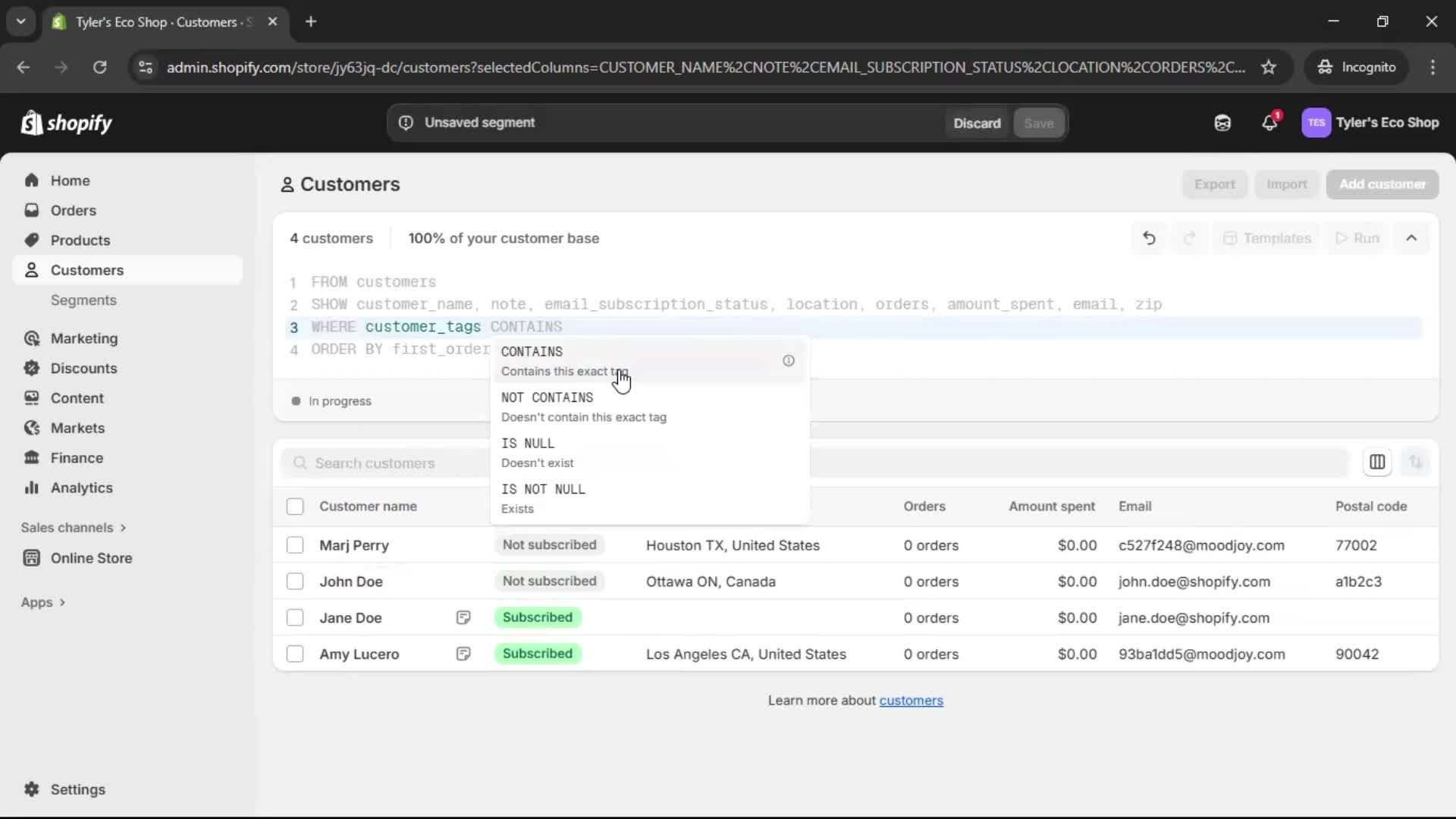Click the Add customer button
Image resolution: width=1456 pixels, height=819 pixels.
click(1382, 184)
